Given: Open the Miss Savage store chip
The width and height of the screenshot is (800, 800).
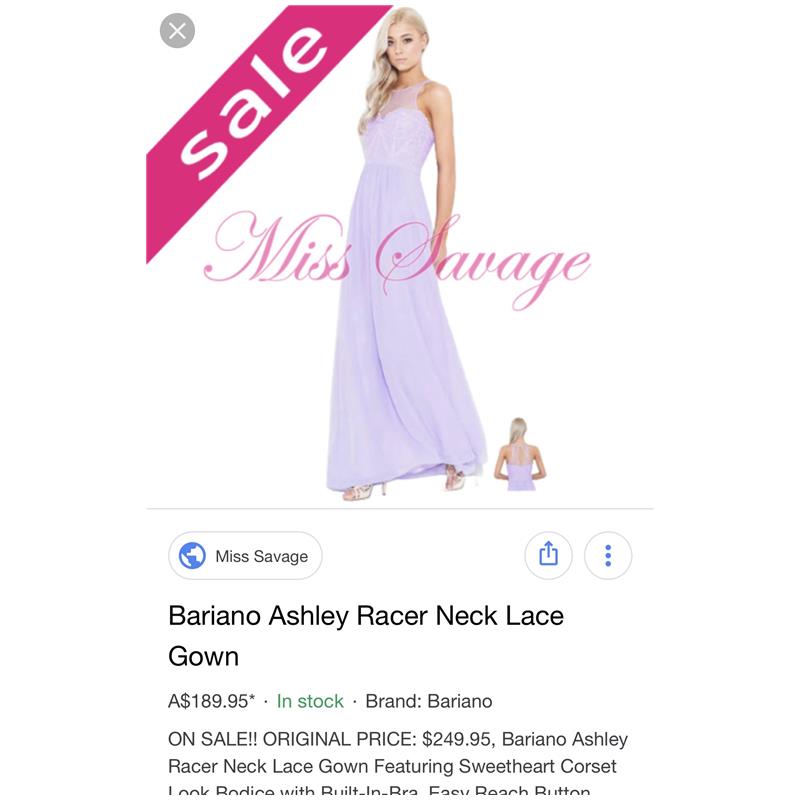Looking at the screenshot, I should tap(245, 555).
